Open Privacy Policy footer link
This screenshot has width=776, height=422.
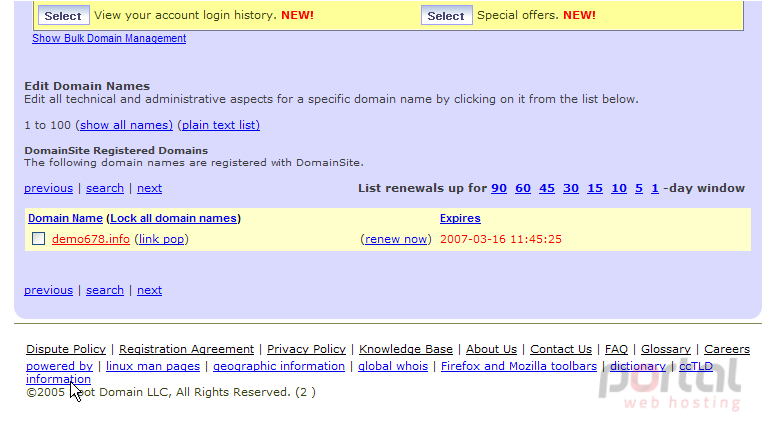pos(306,349)
